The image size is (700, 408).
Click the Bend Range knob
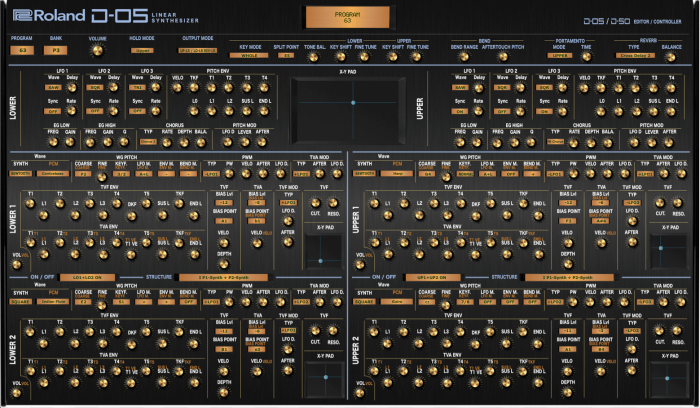tap(464, 57)
